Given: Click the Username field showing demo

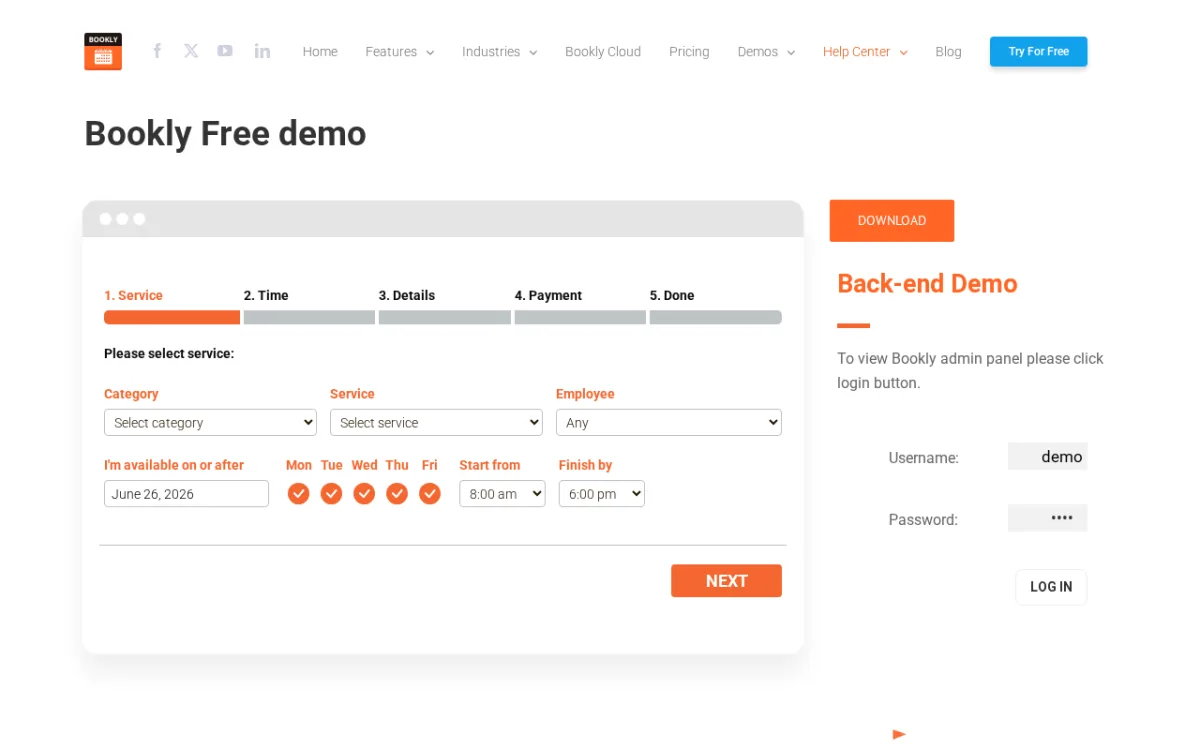Looking at the screenshot, I should point(1047,457).
